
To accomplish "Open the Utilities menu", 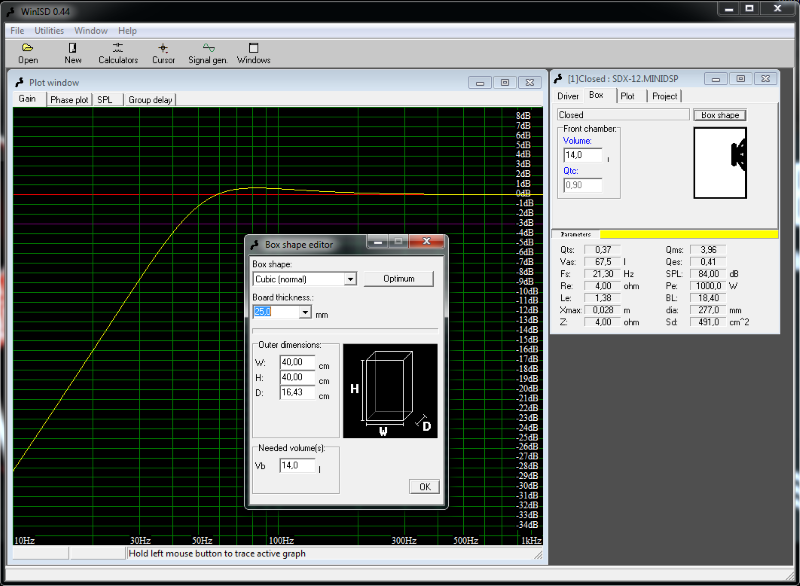I will (x=49, y=31).
